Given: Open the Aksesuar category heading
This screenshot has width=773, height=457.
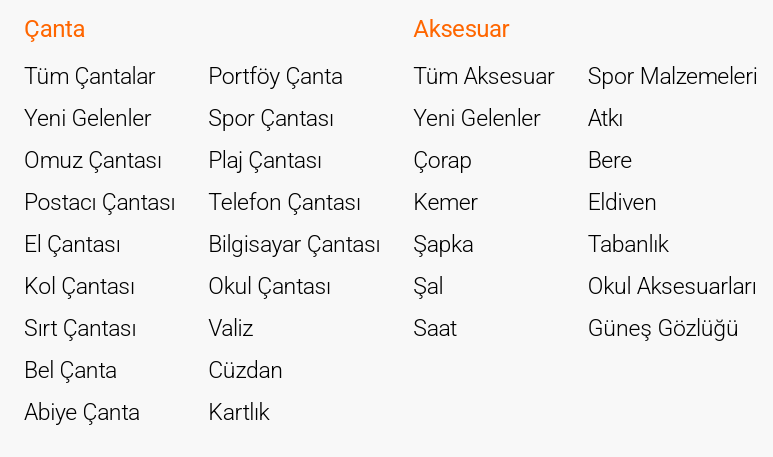Looking at the screenshot, I should [461, 29].
